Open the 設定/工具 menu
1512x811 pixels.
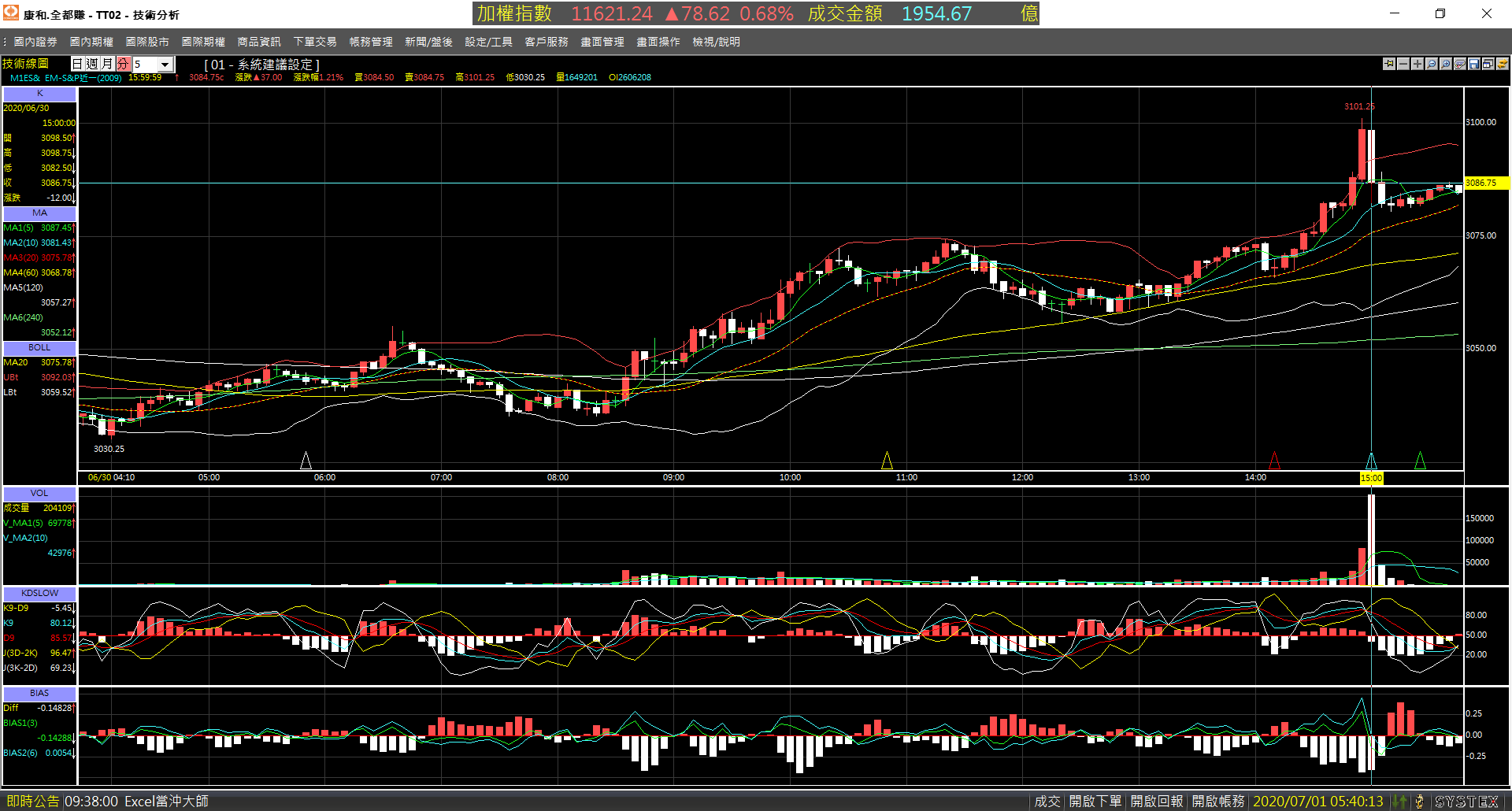coord(488,42)
